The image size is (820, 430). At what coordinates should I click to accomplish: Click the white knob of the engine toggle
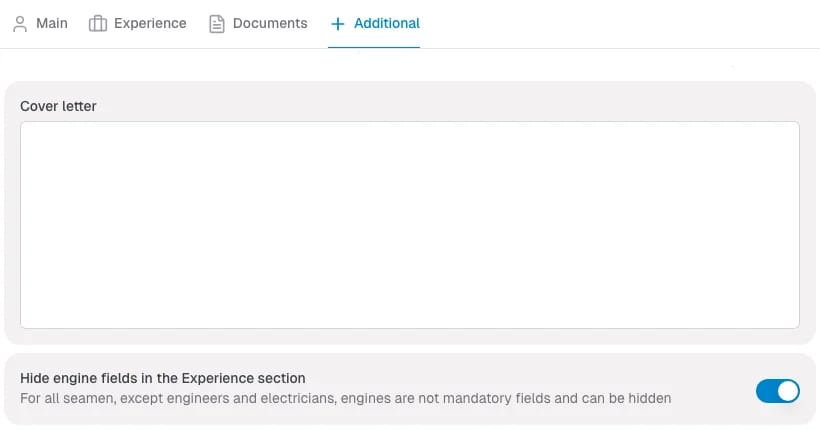[x=788, y=390]
